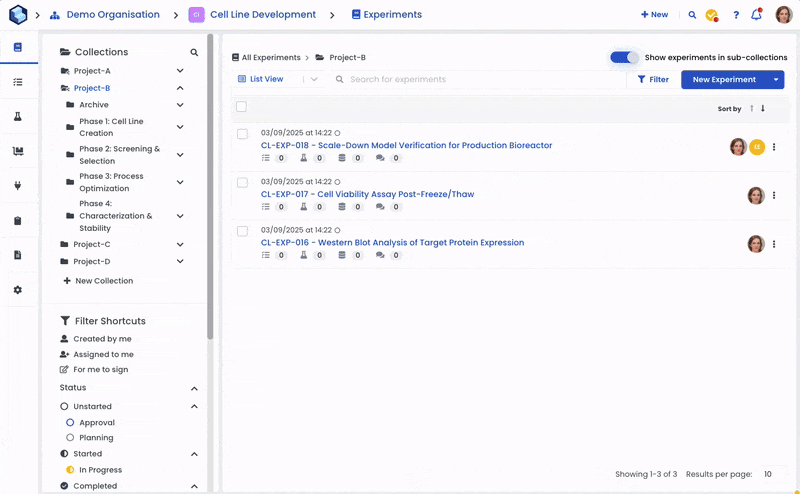Open the notifications bell icon

[x=757, y=14]
